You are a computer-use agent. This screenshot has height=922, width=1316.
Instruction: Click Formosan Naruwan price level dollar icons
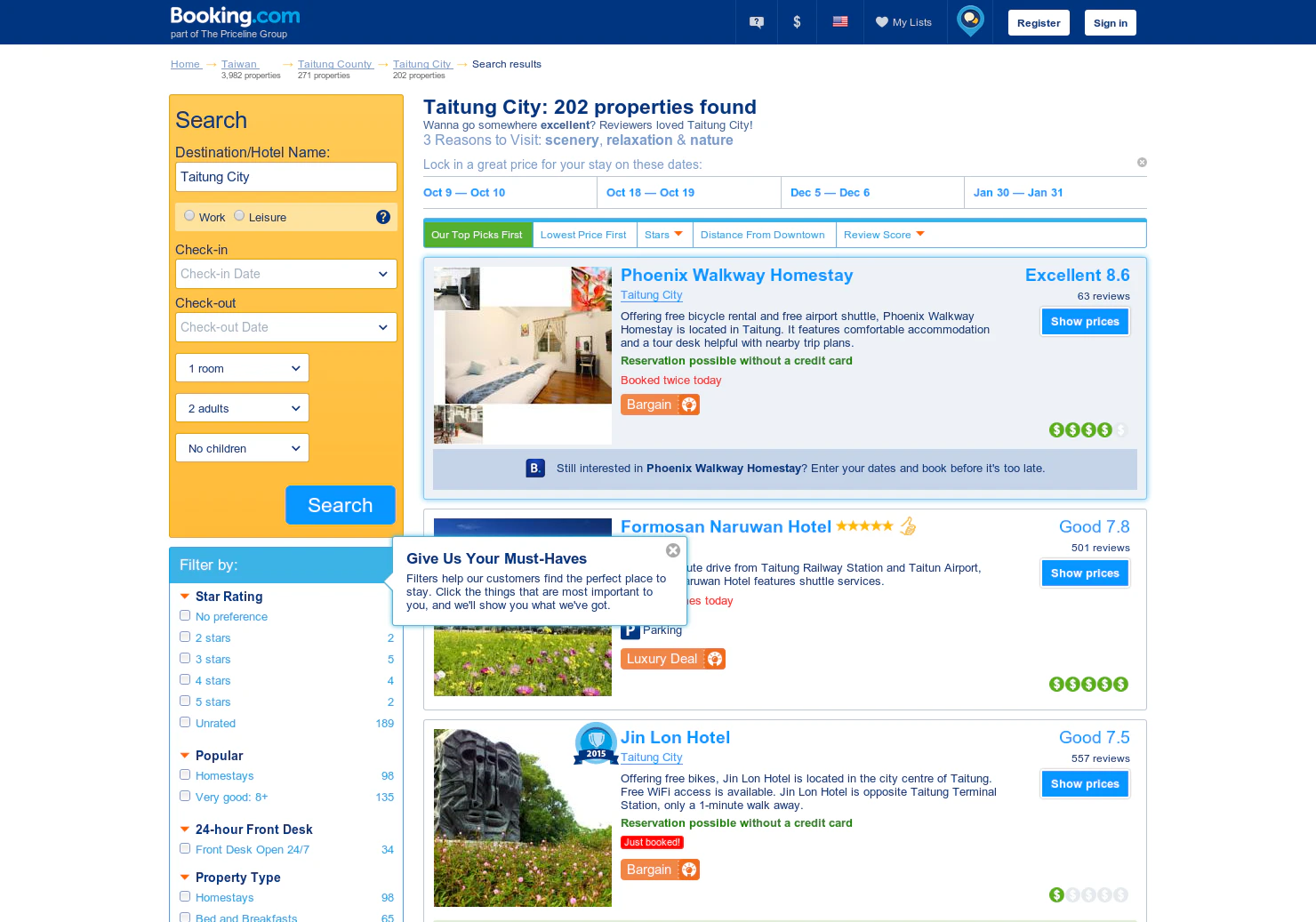(x=1088, y=685)
